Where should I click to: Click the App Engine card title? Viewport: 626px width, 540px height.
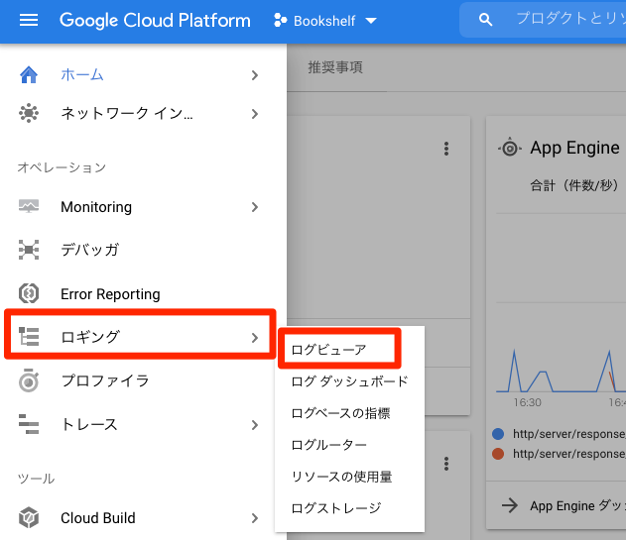pos(574,148)
